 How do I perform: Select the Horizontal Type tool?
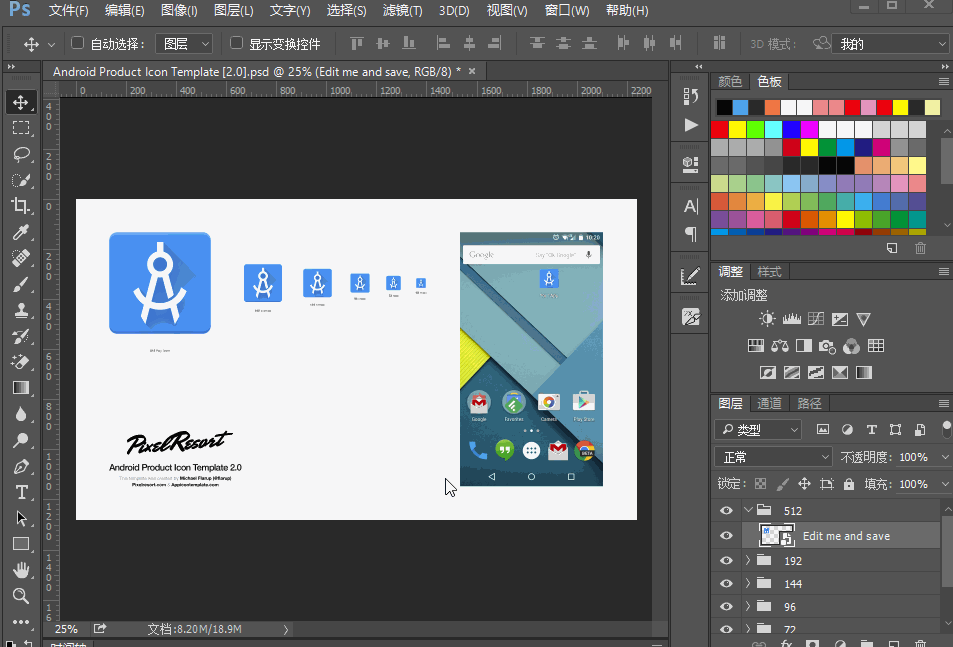tap(21, 492)
